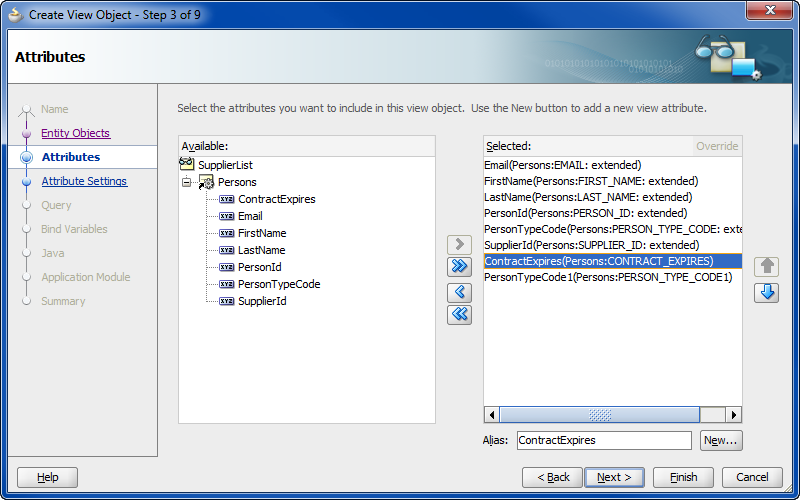
Task: Click the Persons entity icon
Action: pyautogui.click(x=206, y=182)
